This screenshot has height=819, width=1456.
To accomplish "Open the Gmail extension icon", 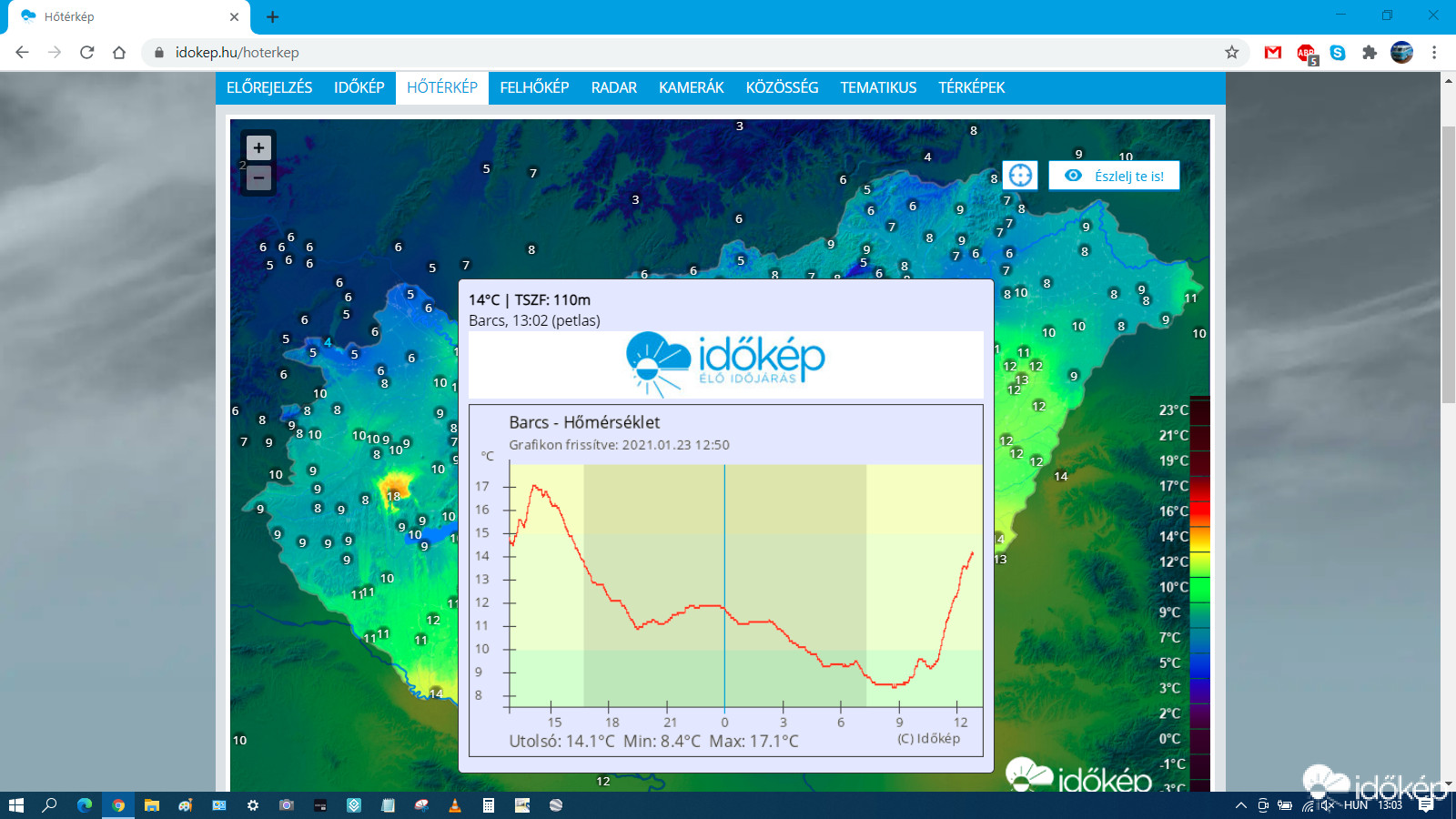I will pos(1272,53).
